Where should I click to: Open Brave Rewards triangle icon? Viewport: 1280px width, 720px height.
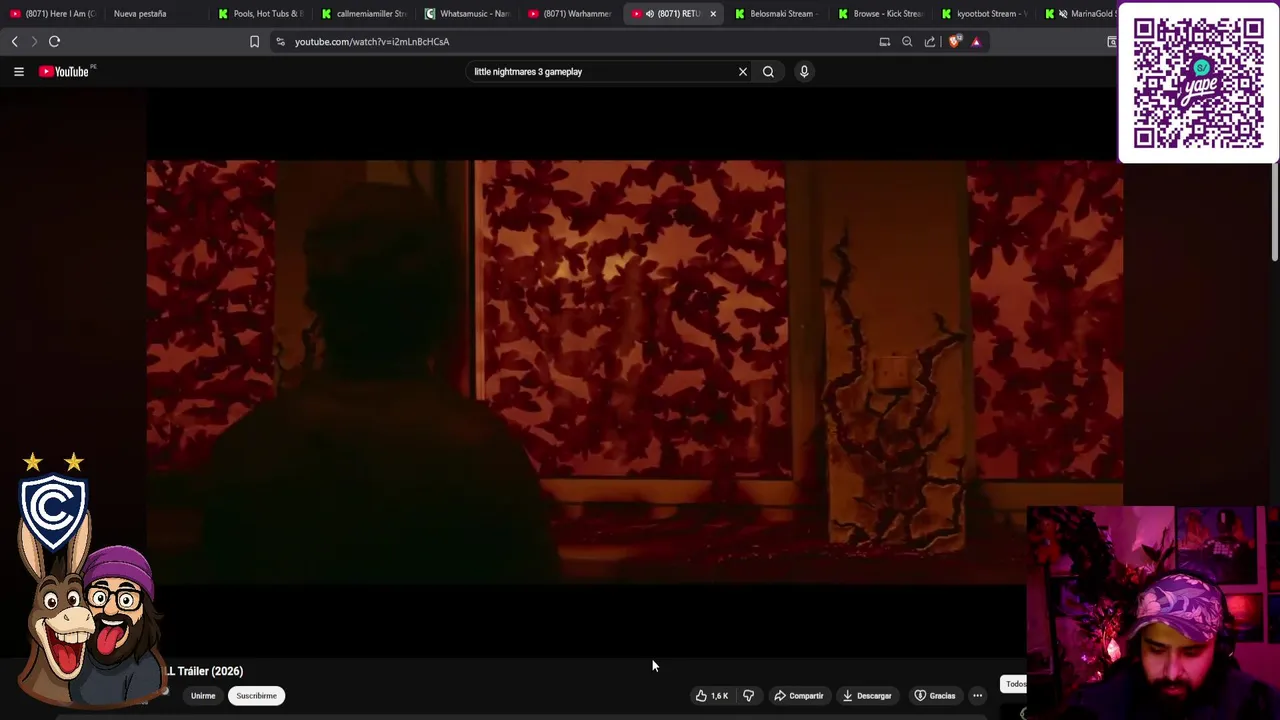[x=976, y=41]
